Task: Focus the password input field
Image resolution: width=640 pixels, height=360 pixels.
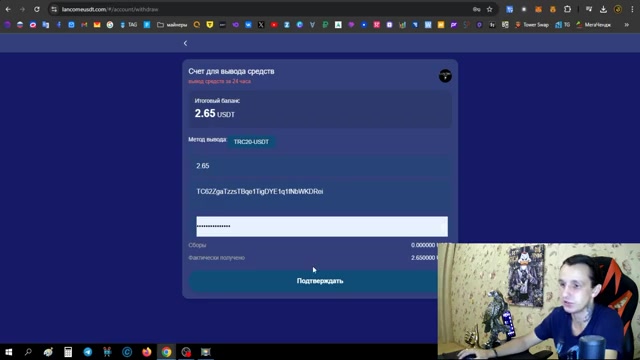Action: tap(322, 226)
